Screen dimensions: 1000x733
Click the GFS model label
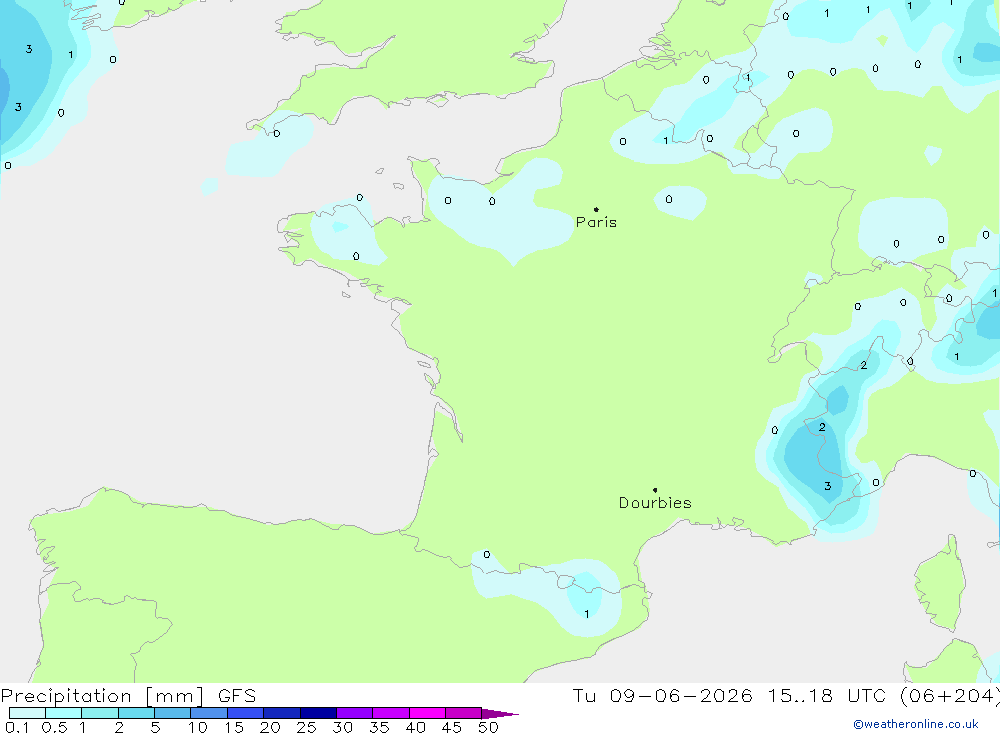(x=237, y=695)
